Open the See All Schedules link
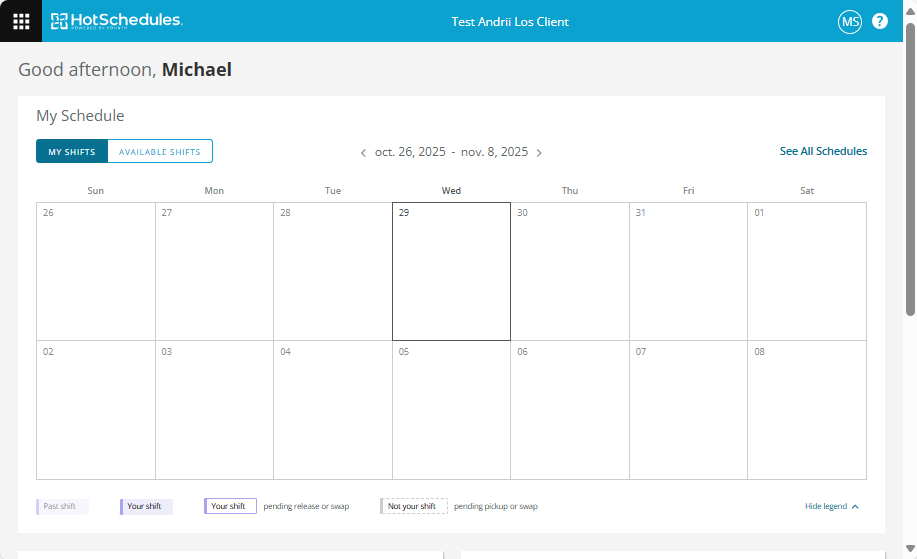Image resolution: width=917 pixels, height=559 pixels. point(823,152)
